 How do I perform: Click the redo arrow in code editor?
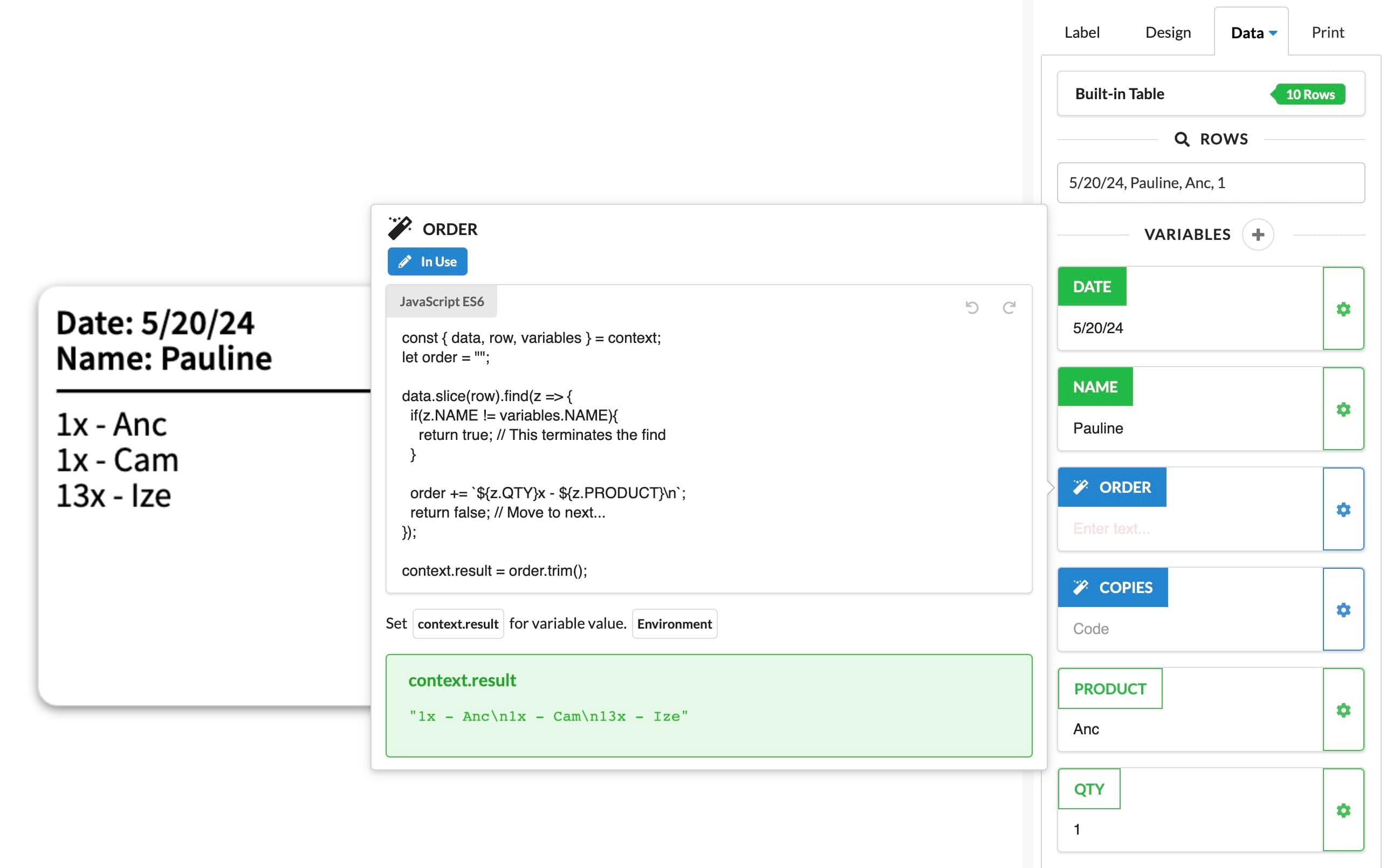(x=1009, y=308)
